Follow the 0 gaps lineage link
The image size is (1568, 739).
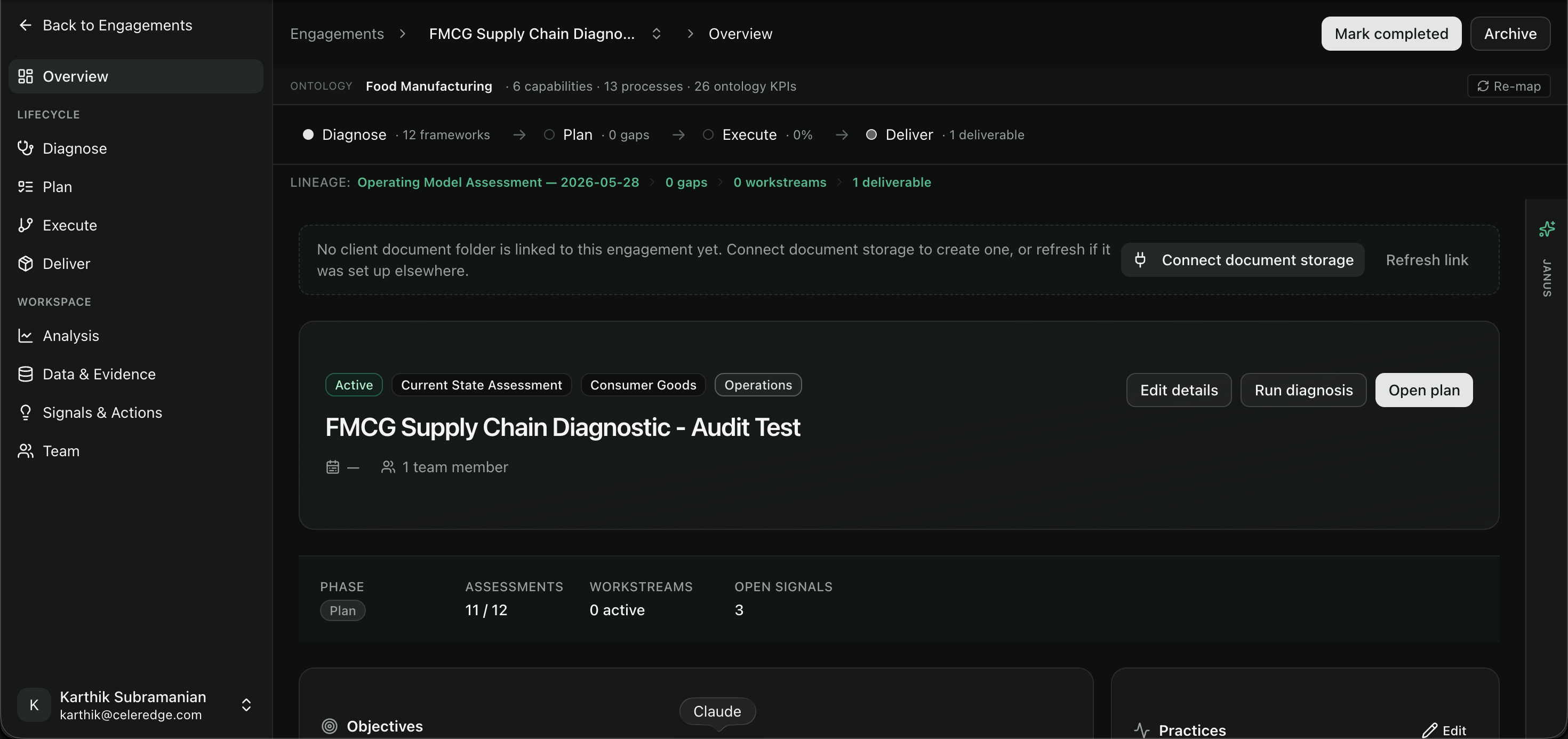tap(686, 182)
